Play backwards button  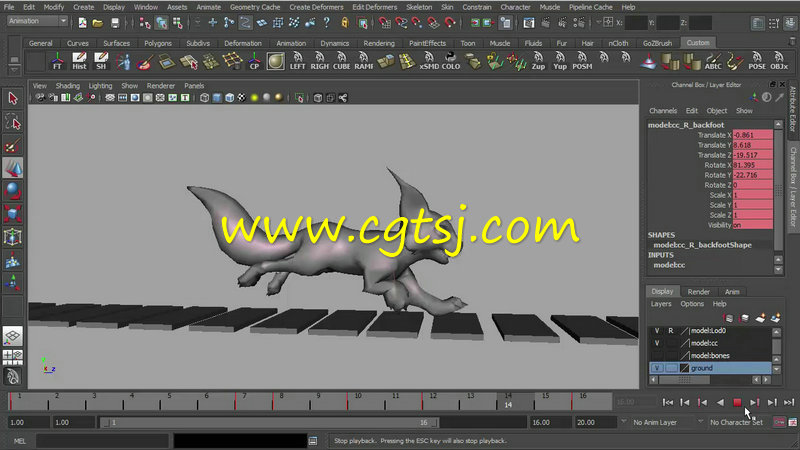click(720, 403)
